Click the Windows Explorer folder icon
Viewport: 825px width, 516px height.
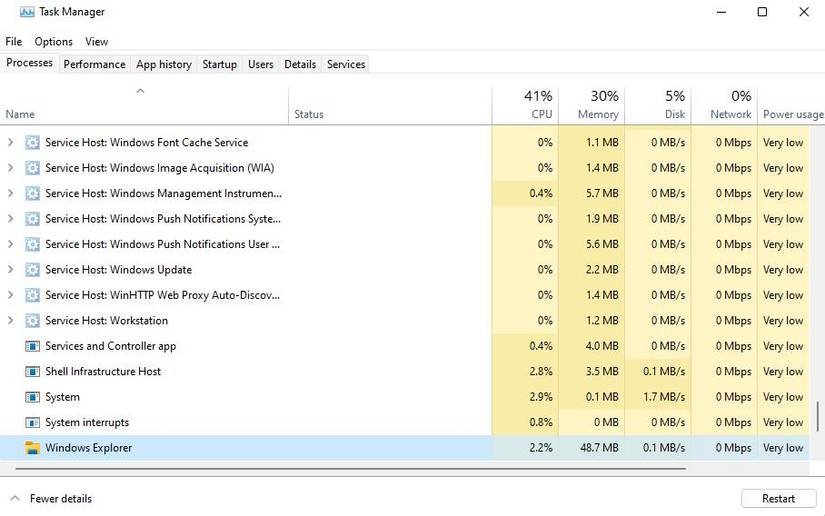coord(32,448)
